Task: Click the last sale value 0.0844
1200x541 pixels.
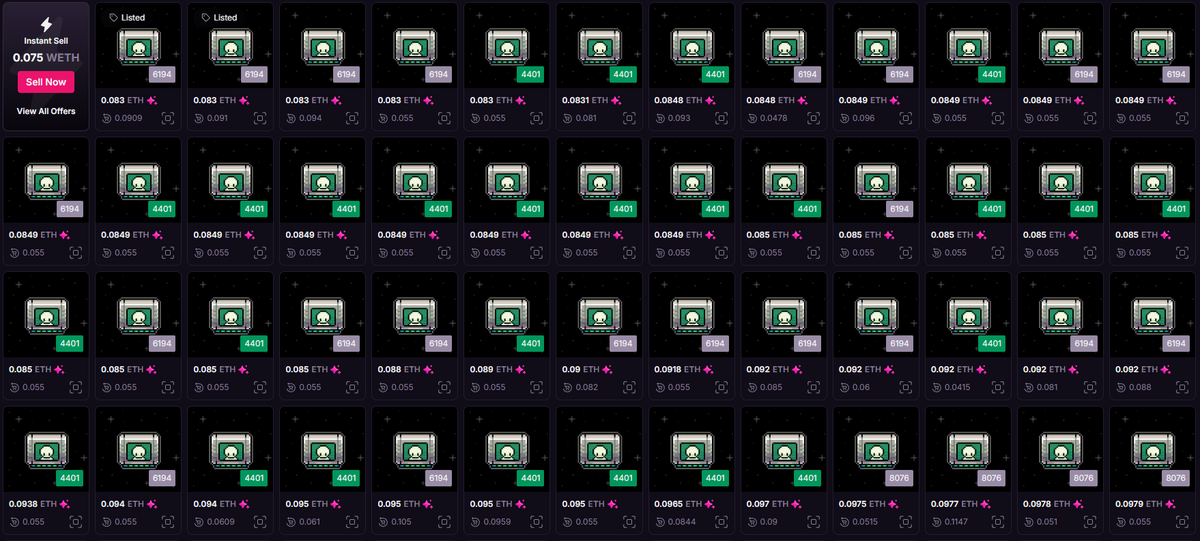Action: 682,521
